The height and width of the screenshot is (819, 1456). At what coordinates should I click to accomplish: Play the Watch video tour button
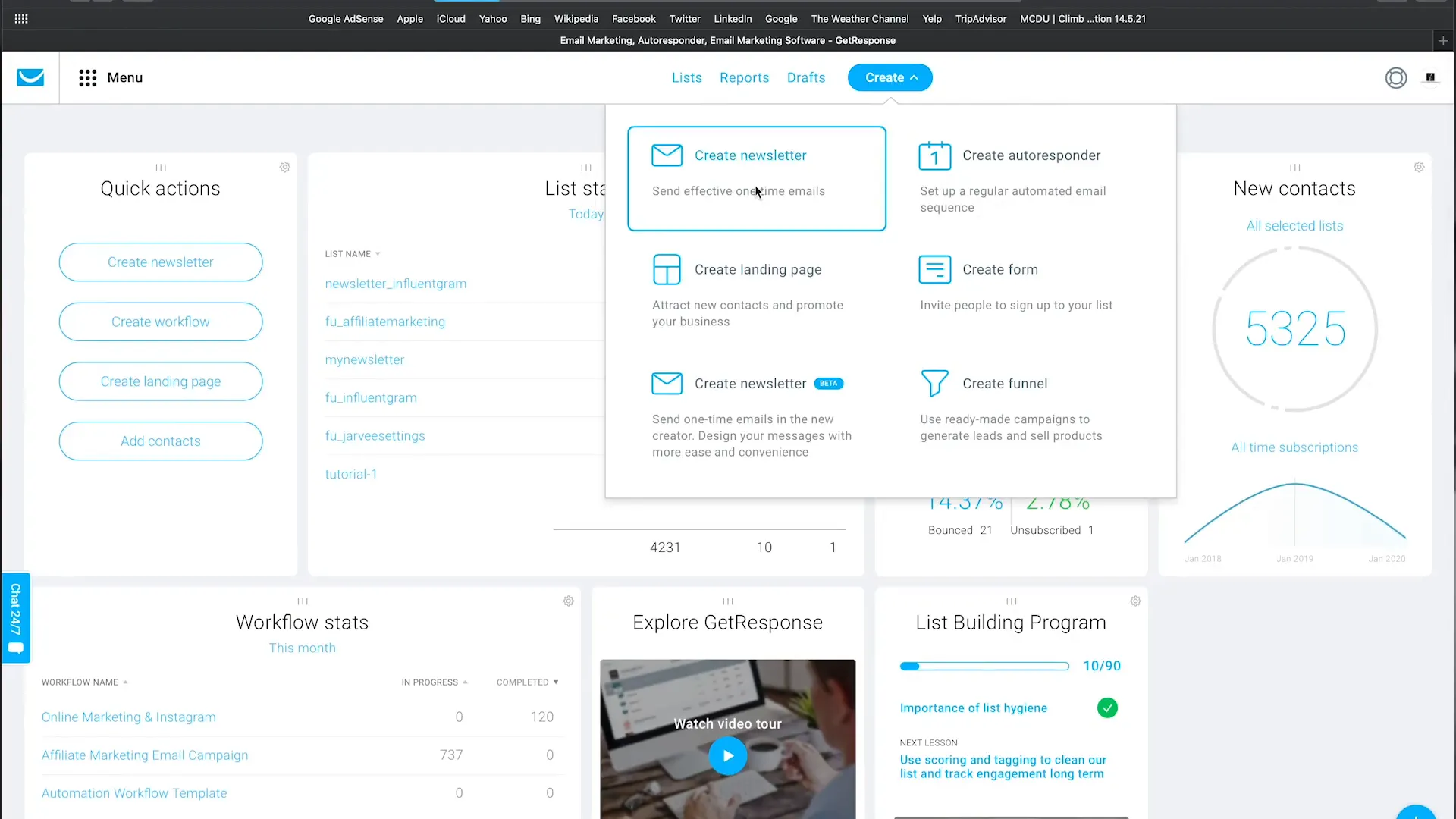click(728, 756)
